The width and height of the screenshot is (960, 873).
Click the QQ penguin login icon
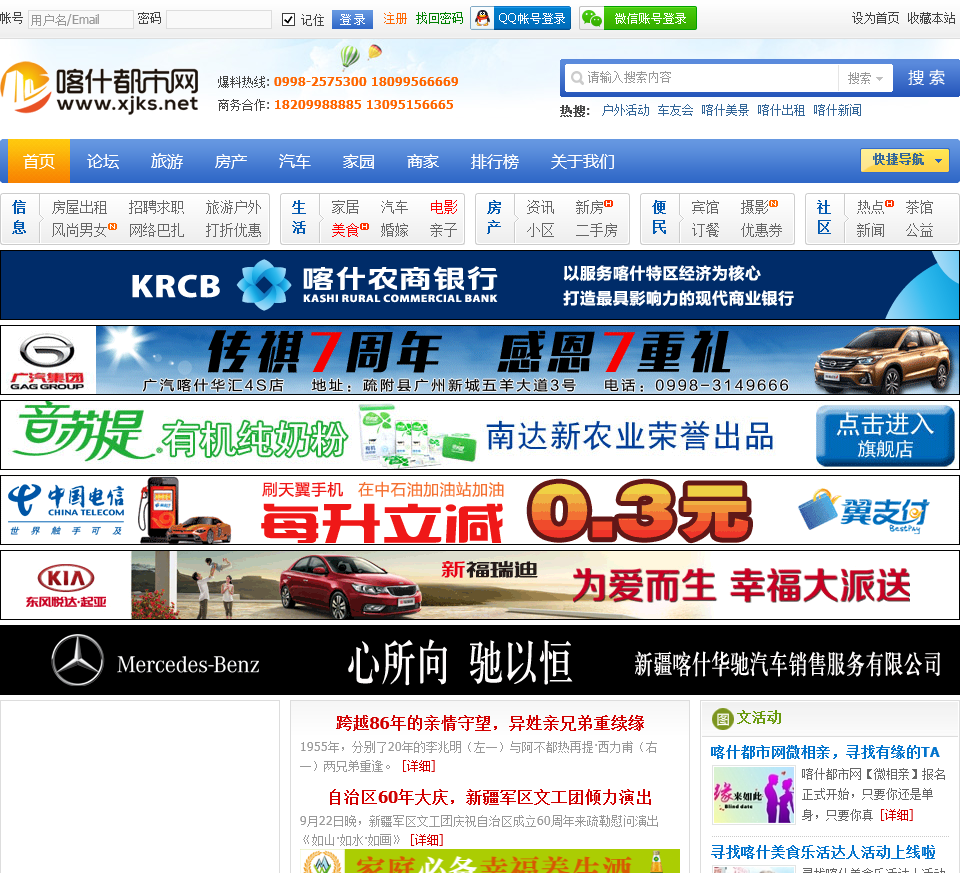coord(483,18)
